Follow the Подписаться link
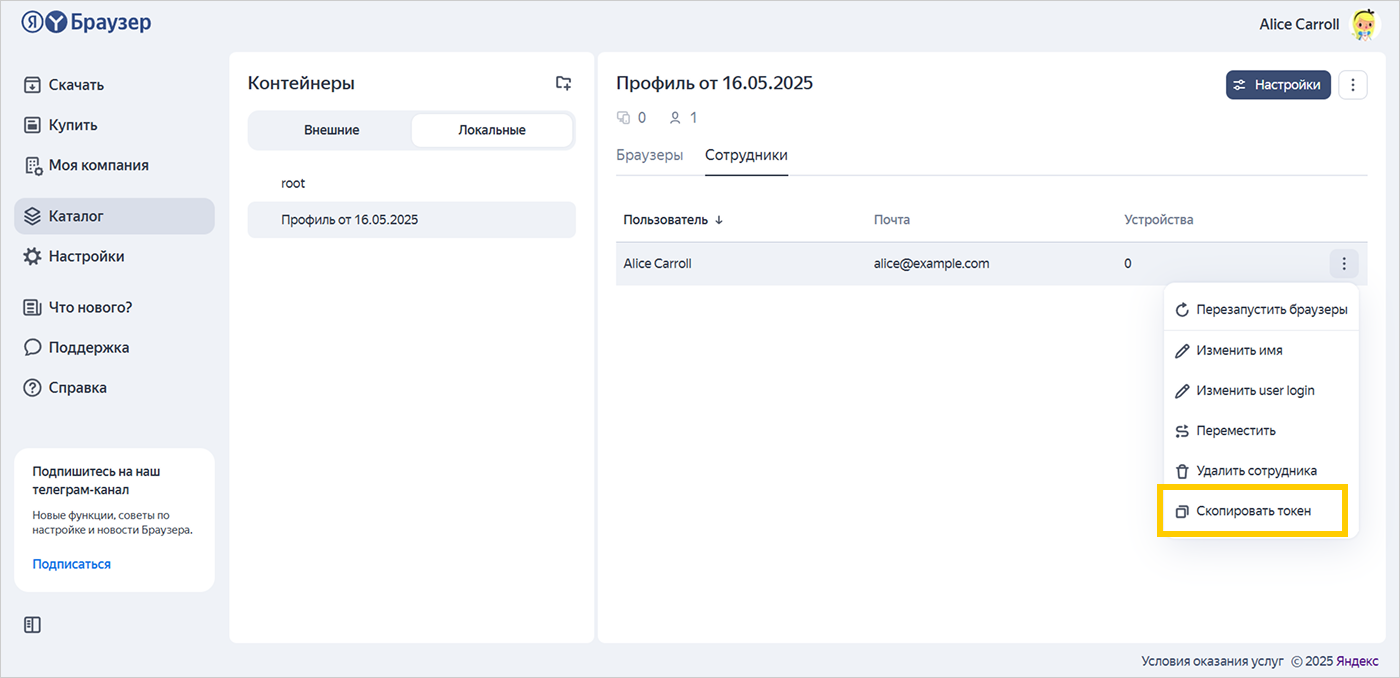The height and width of the screenshot is (678, 1400). (72, 564)
